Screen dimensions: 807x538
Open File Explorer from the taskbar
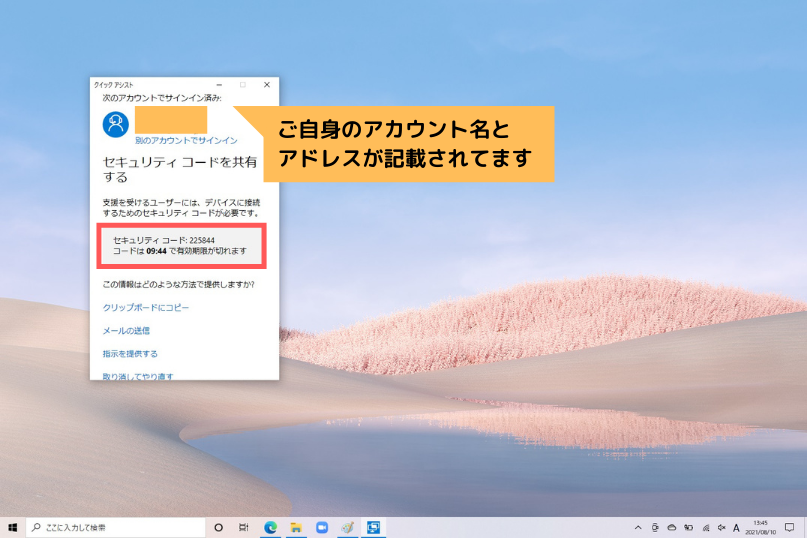tap(296, 527)
